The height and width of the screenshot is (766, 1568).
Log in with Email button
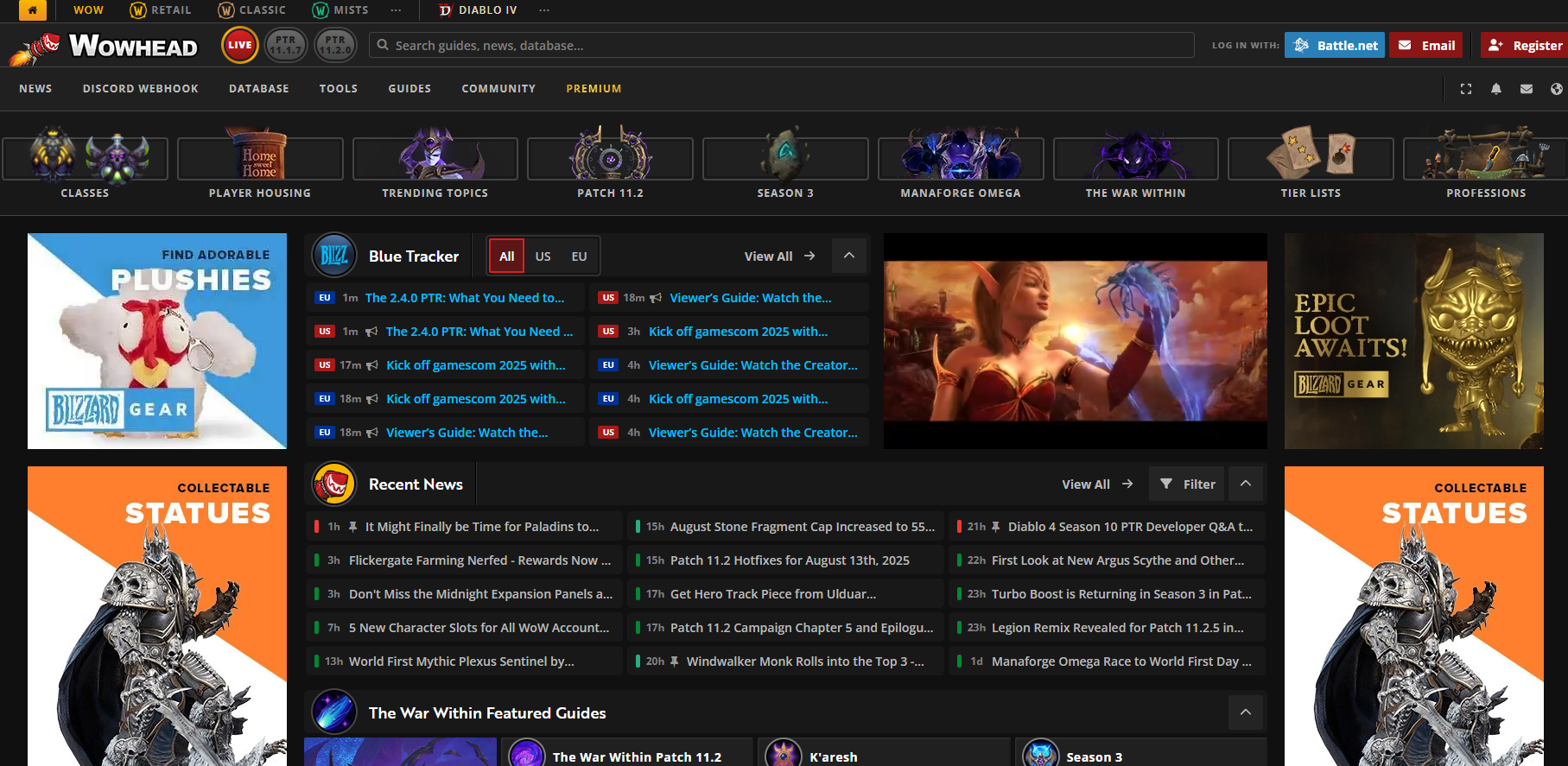pyautogui.click(x=1426, y=45)
